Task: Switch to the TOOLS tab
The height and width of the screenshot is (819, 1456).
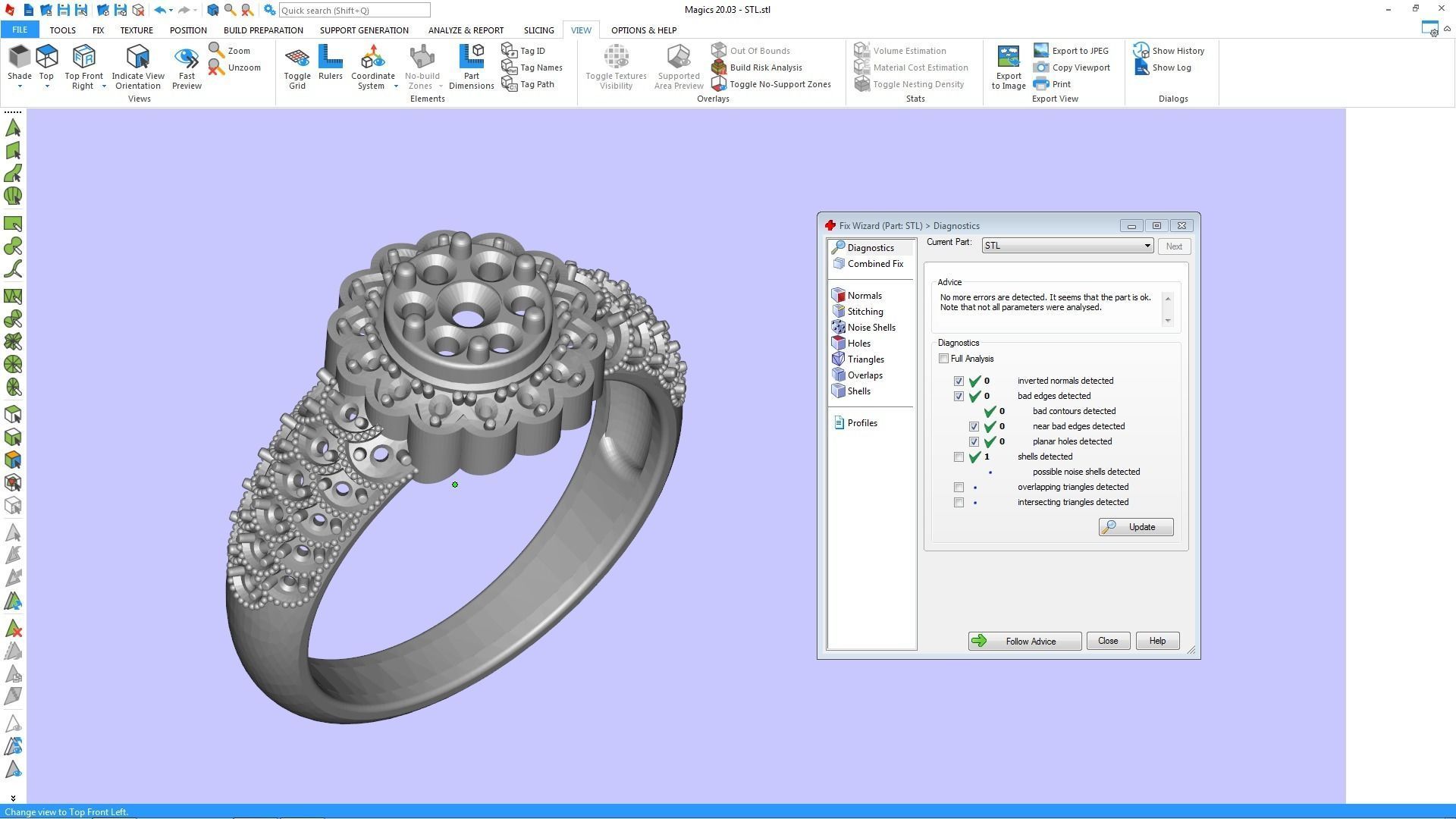Action: [62, 30]
